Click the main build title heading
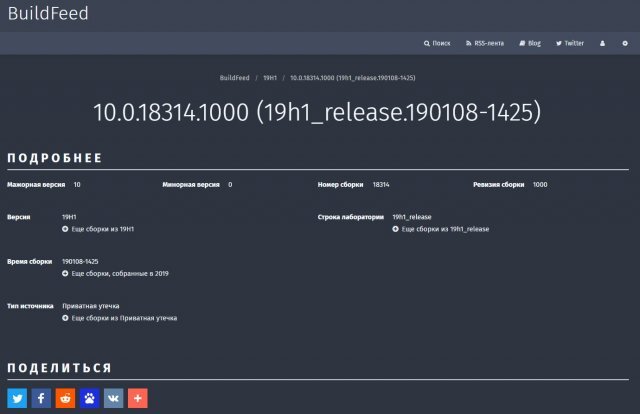 point(317,112)
